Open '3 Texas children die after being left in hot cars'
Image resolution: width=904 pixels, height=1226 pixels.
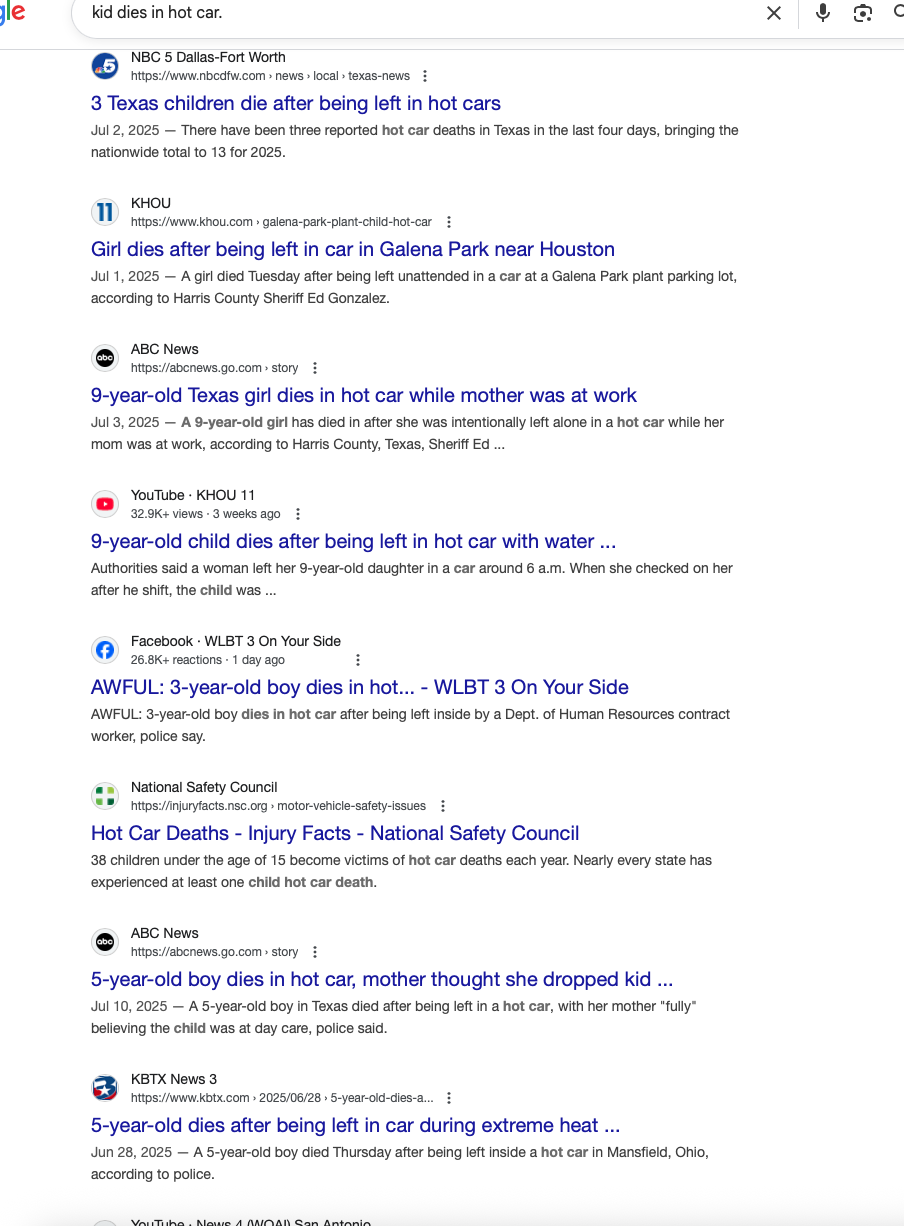[296, 103]
